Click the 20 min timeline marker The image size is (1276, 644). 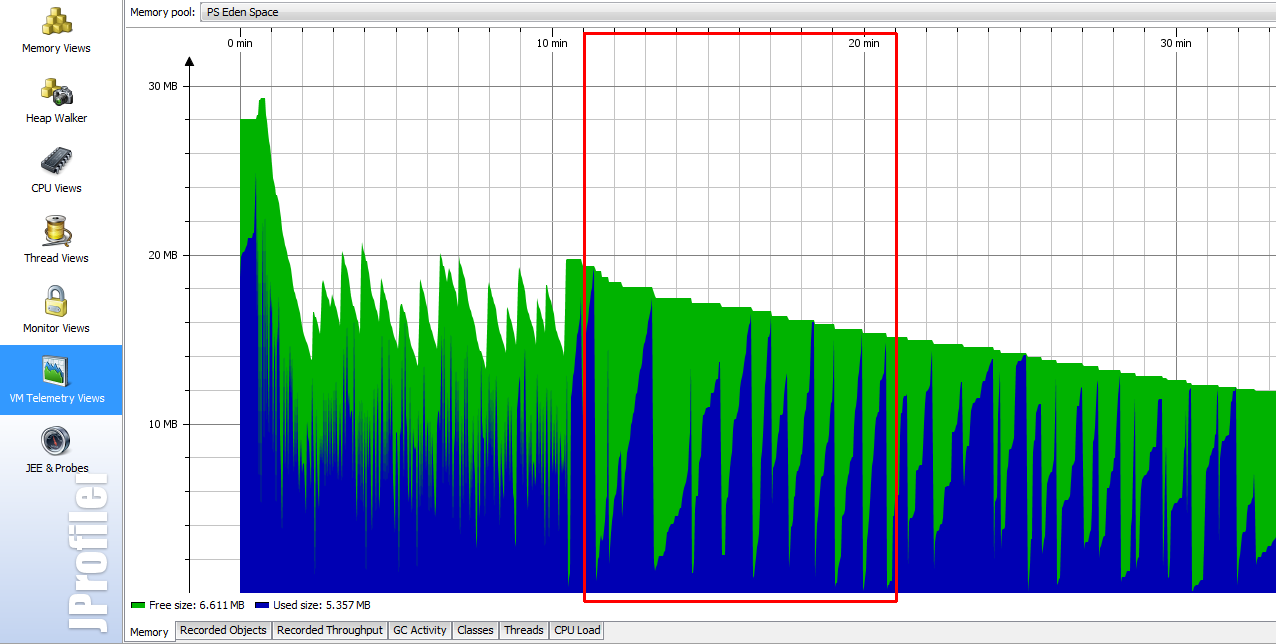coord(863,43)
